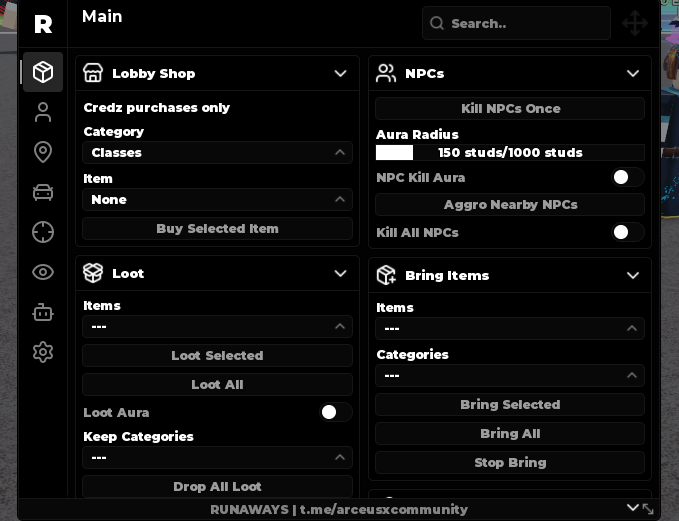Click Stop Bring button
Viewport: 679px width, 521px height.
[x=510, y=463]
